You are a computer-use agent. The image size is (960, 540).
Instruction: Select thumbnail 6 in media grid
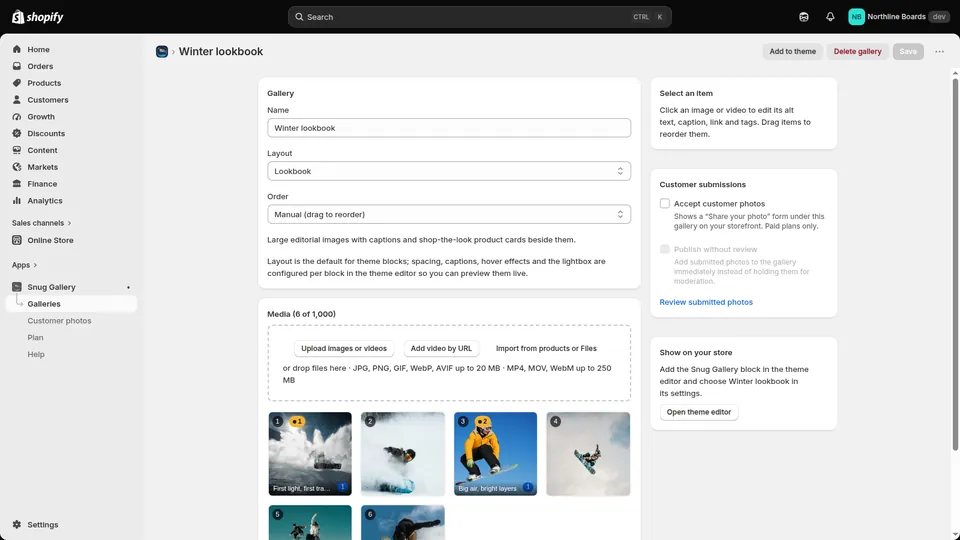click(x=403, y=522)
